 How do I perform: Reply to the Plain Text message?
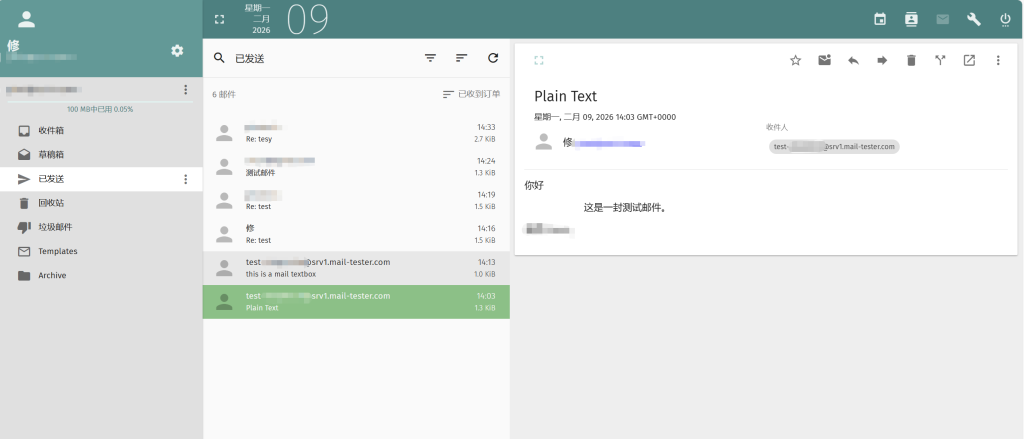click(x=853, y=61)
